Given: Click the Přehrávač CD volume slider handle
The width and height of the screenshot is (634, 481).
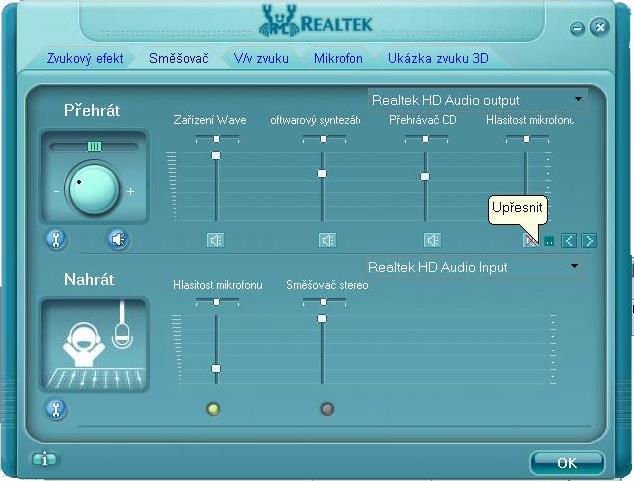Looking at the screenshot, I should coord(425,177).
